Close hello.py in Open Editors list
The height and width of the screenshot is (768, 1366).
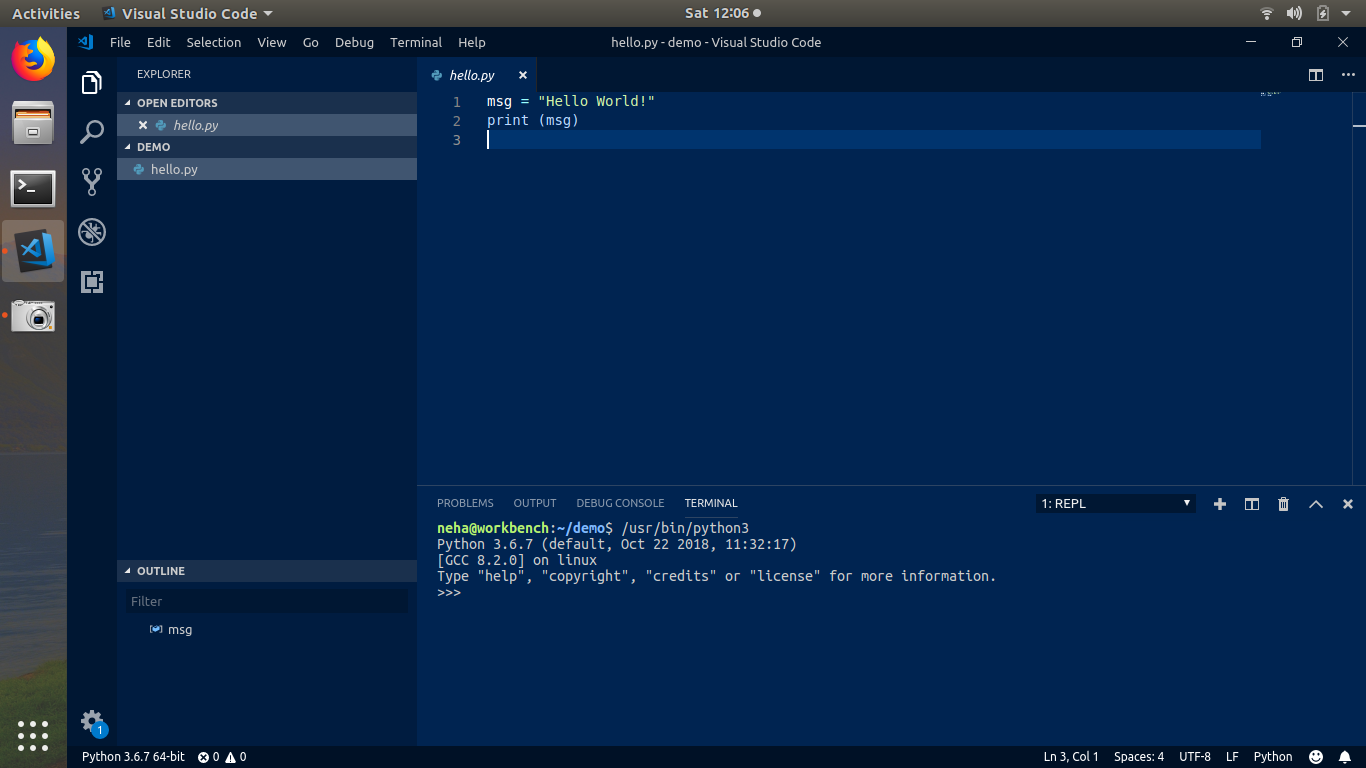(143, 125)
